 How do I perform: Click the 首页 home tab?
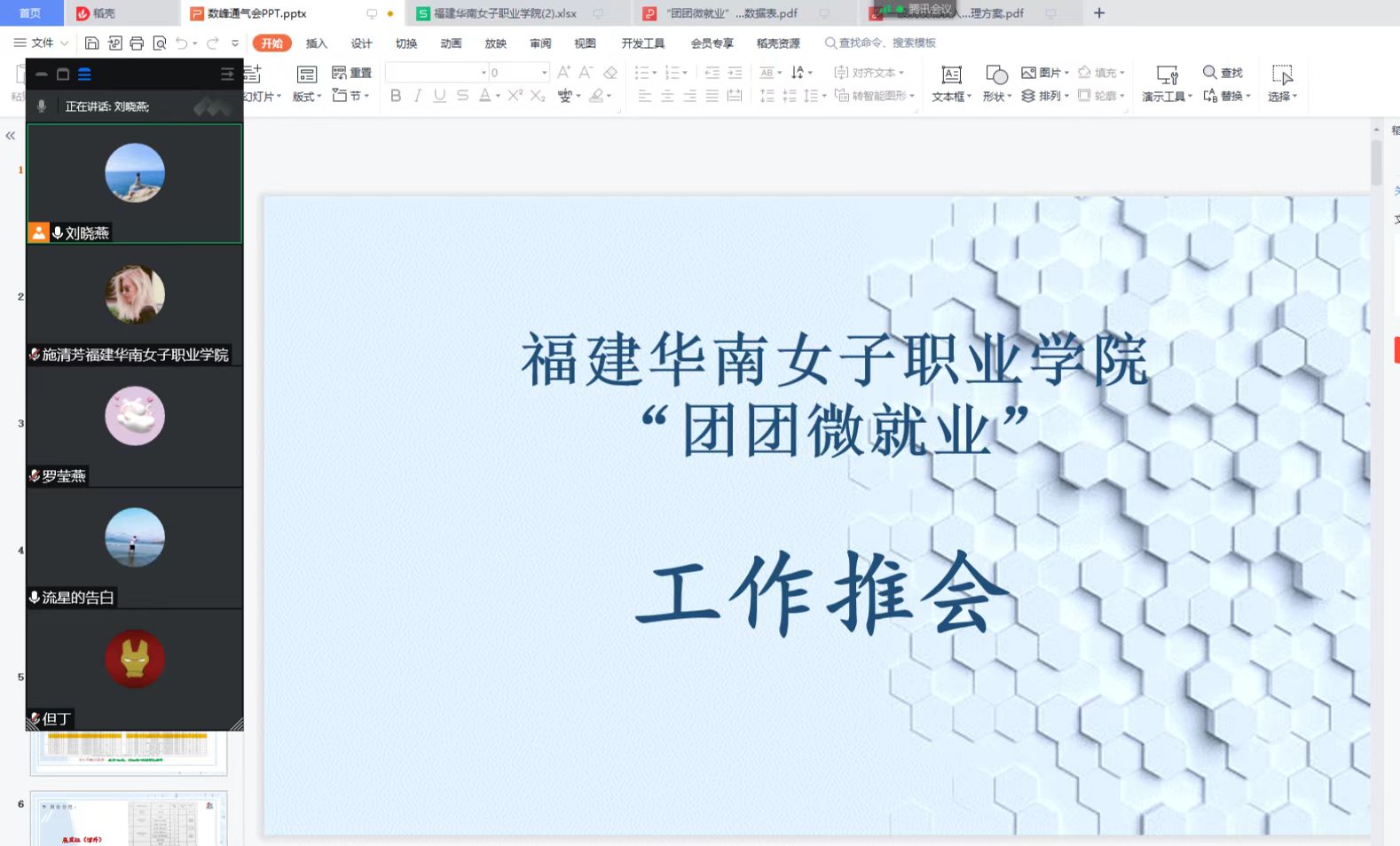30,12
